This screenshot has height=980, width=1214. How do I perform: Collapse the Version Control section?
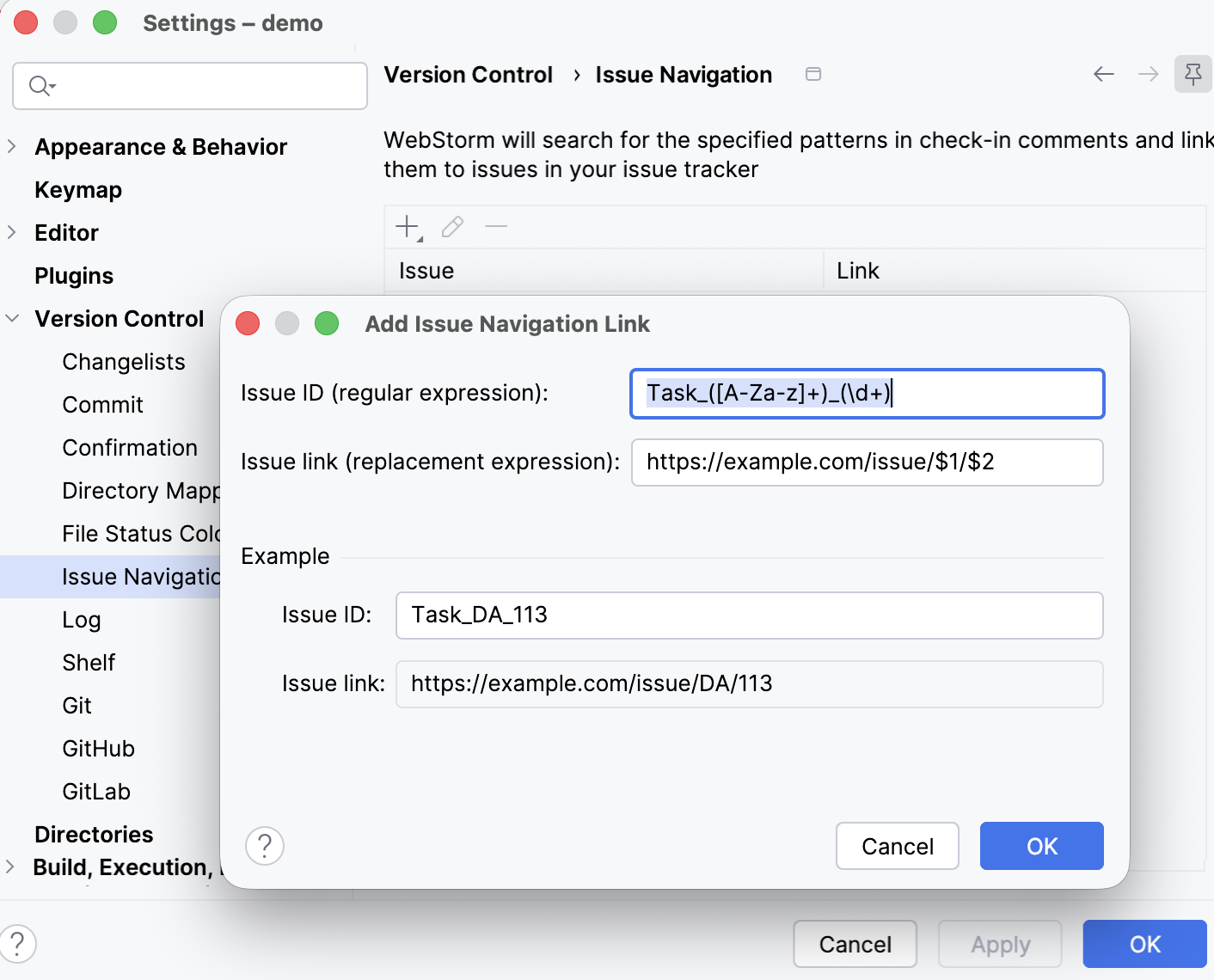coord(12,318)
